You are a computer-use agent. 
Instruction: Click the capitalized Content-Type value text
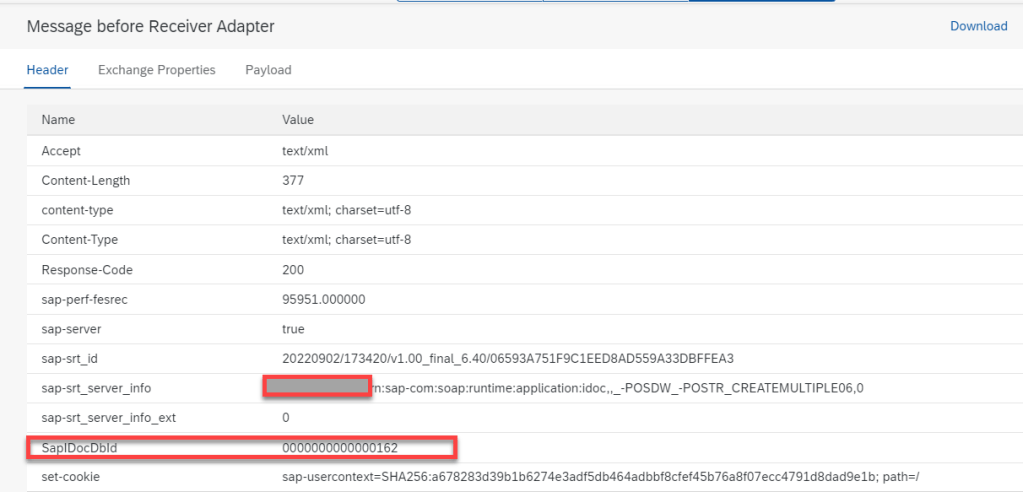346,240
